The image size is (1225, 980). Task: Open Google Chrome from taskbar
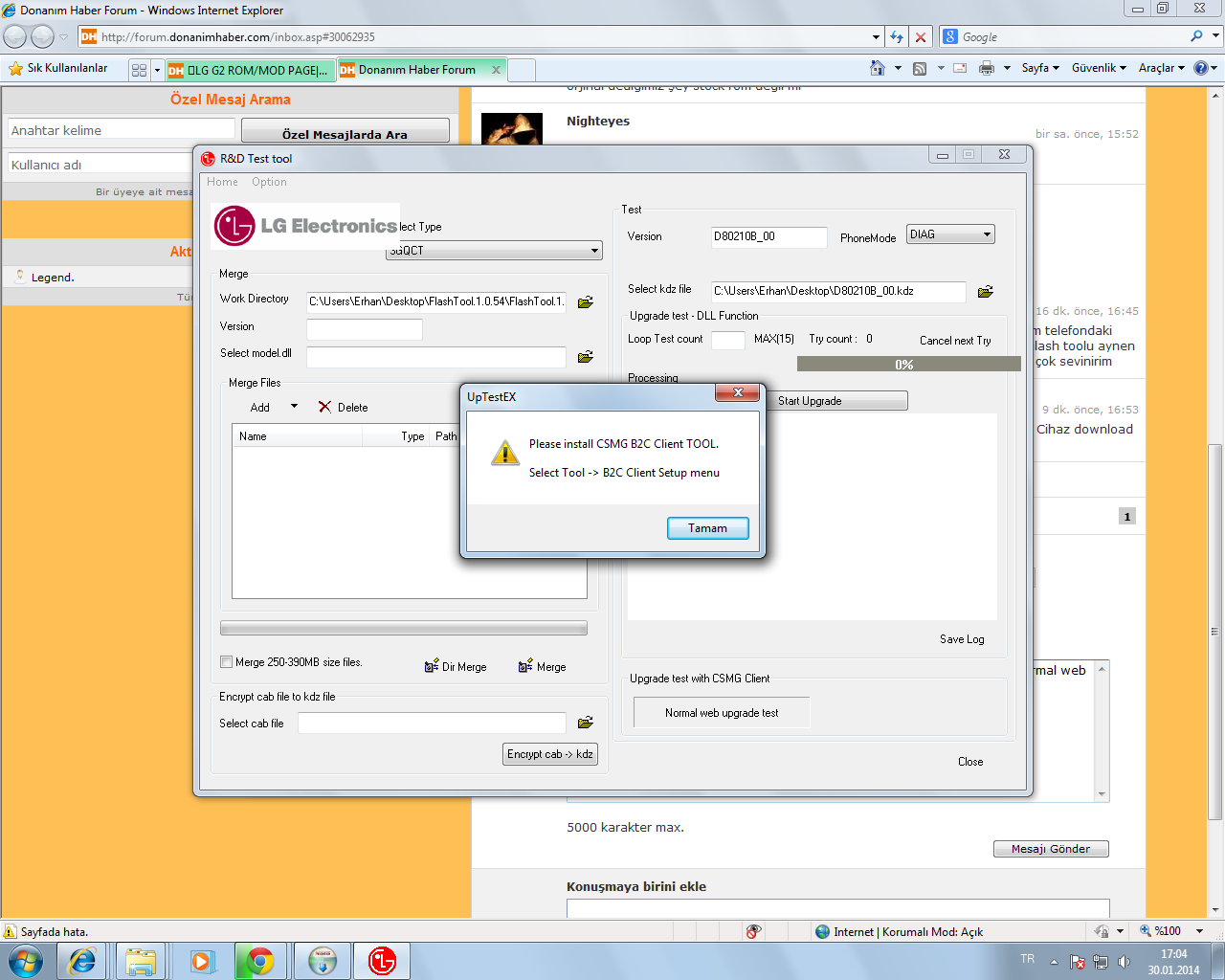click(x=260, y=961)
